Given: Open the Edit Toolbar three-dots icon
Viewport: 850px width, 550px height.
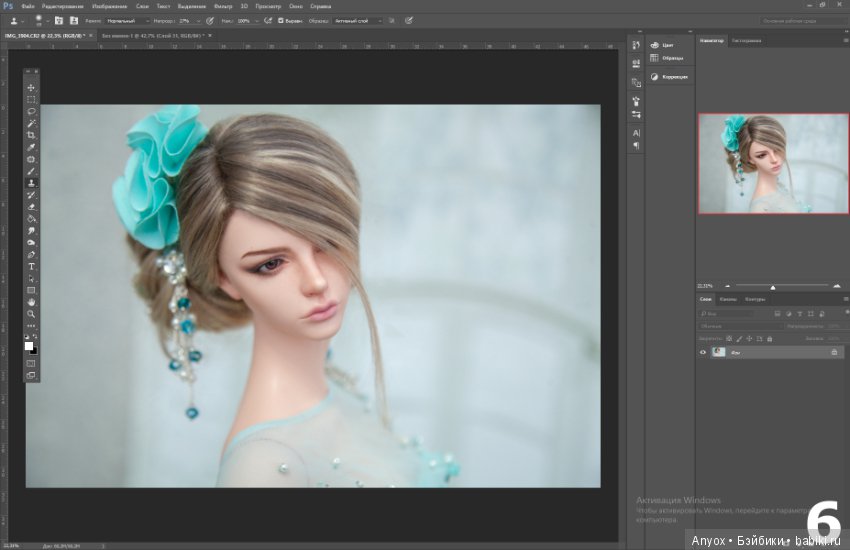Looking at the screenshot, I should tap(31, 326).
